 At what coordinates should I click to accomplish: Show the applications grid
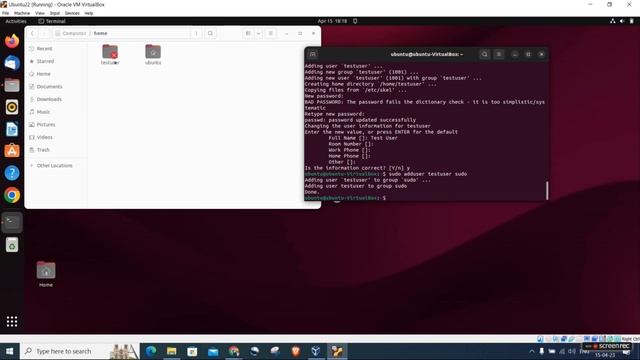12,322
